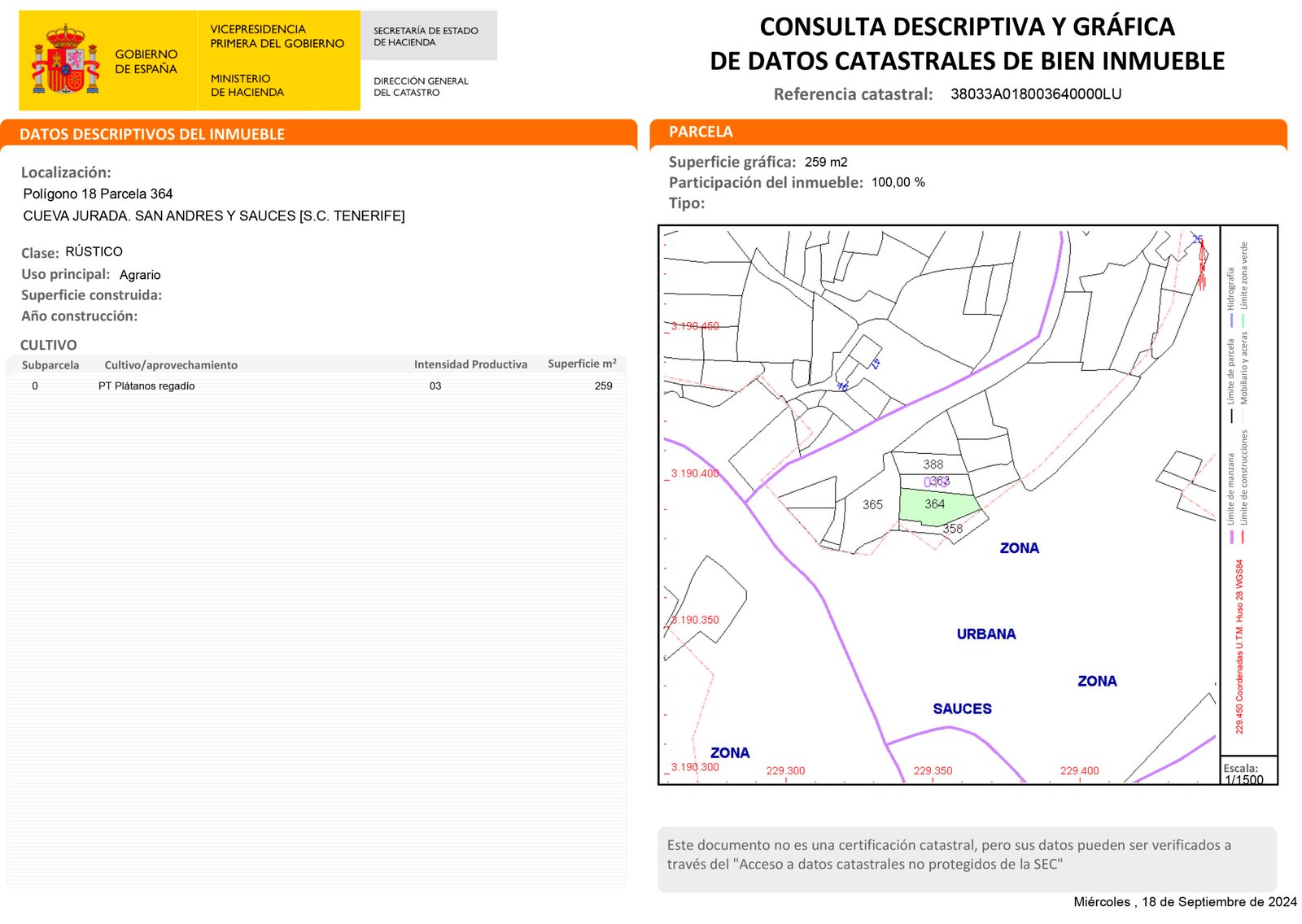Click the 'SAUCES' label on the map
The height and width of the screenshot is (924, 1302).
[962, 709]
